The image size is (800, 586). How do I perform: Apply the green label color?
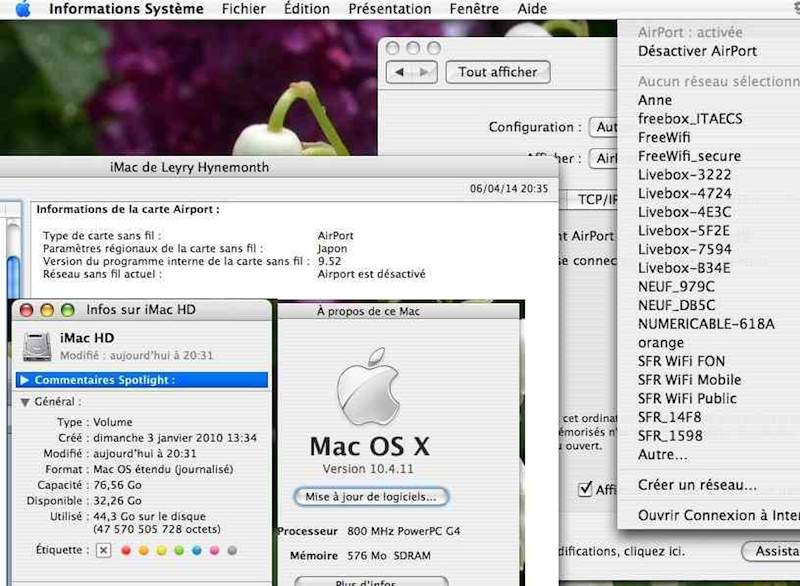point(179,550)
